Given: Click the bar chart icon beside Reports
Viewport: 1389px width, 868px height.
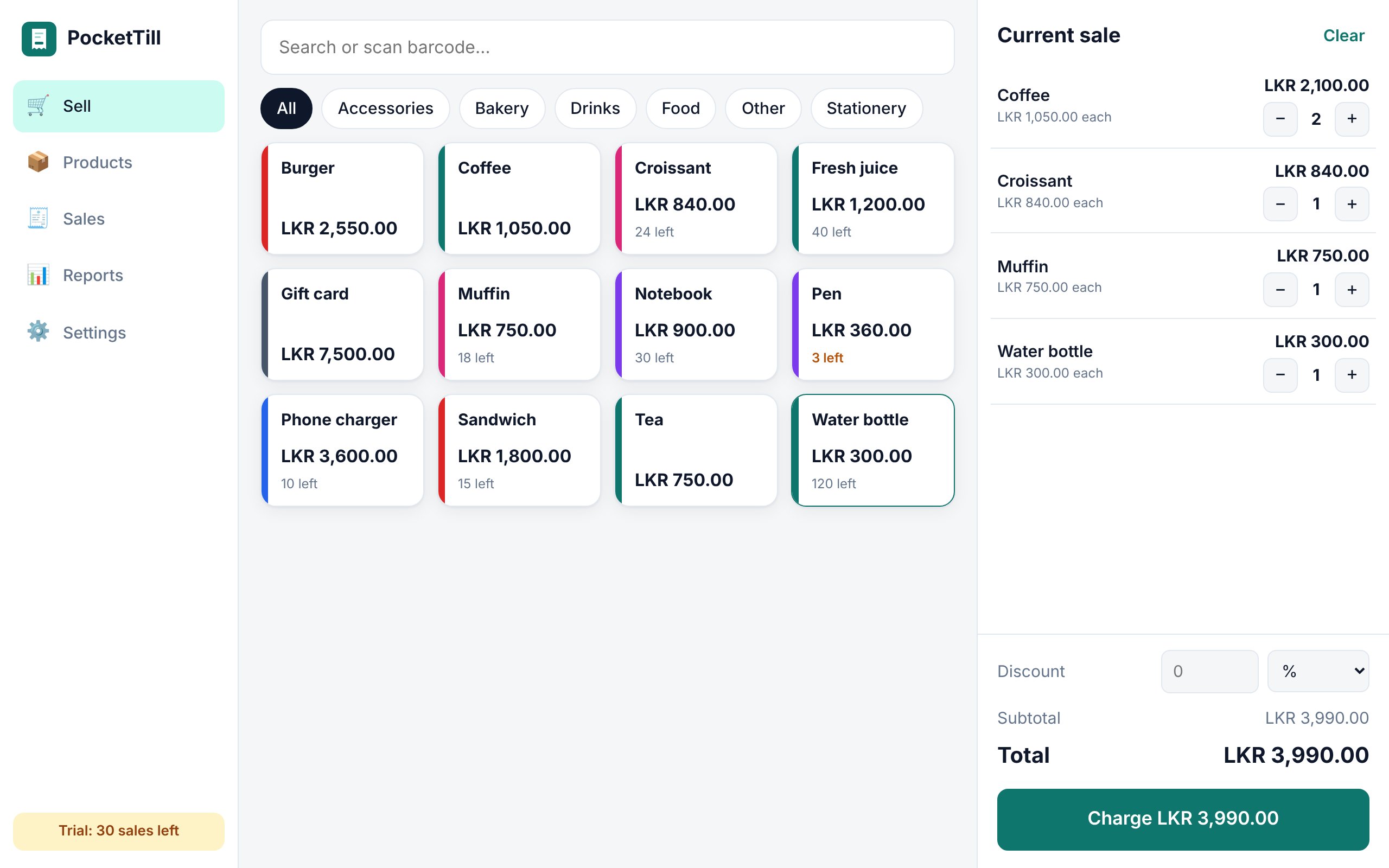Looking at the screenshot, I should tap(38, 275).
